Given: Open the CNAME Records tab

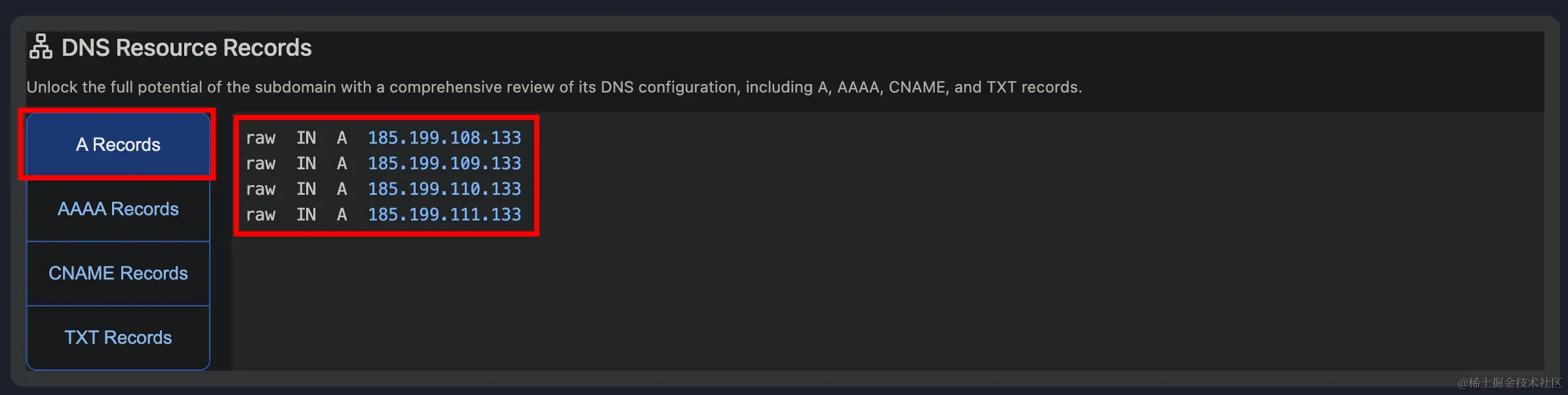Looking at the screenshot, I should click(x=118, y=273).
